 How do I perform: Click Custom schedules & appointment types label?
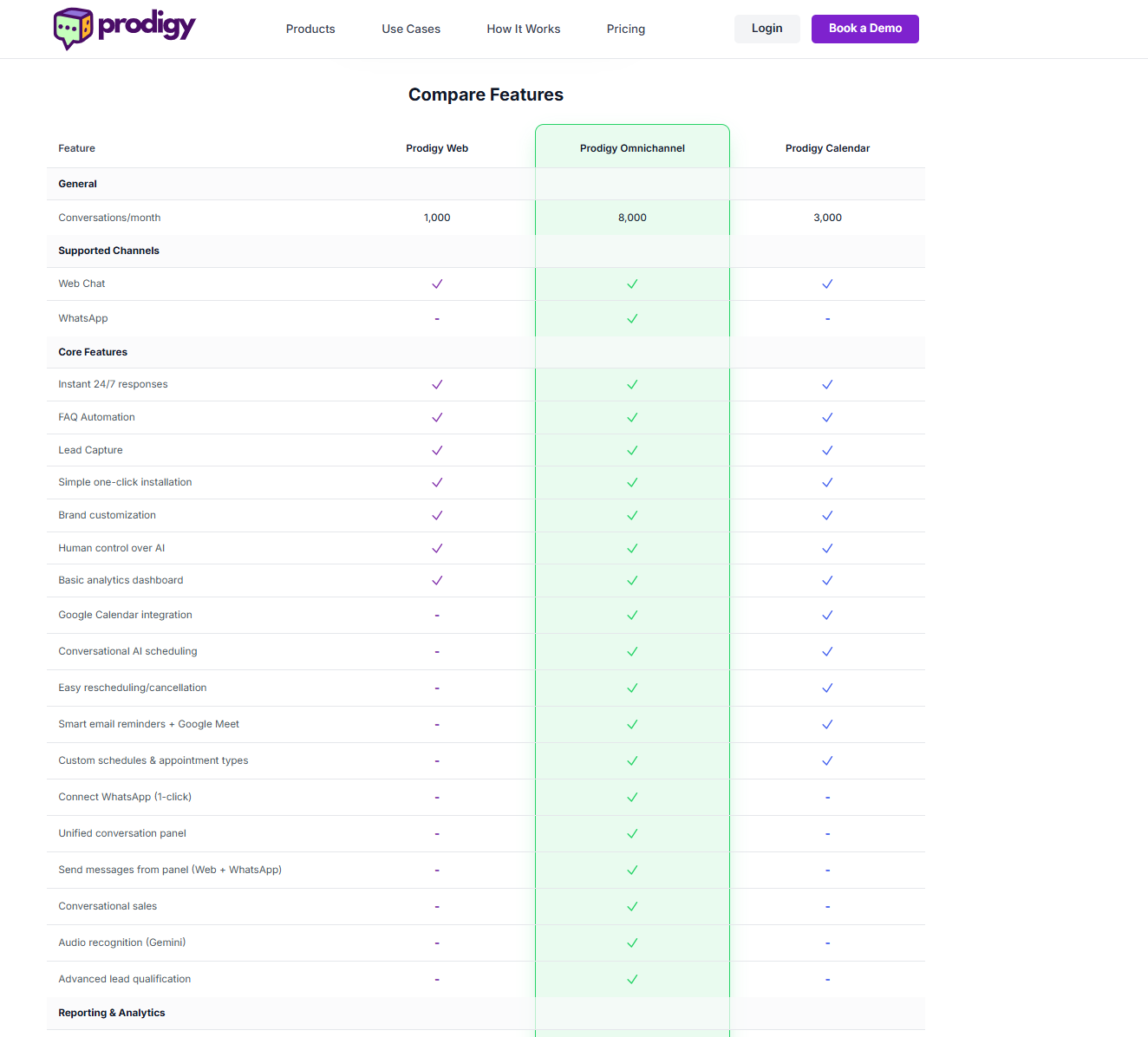point(153,760)
